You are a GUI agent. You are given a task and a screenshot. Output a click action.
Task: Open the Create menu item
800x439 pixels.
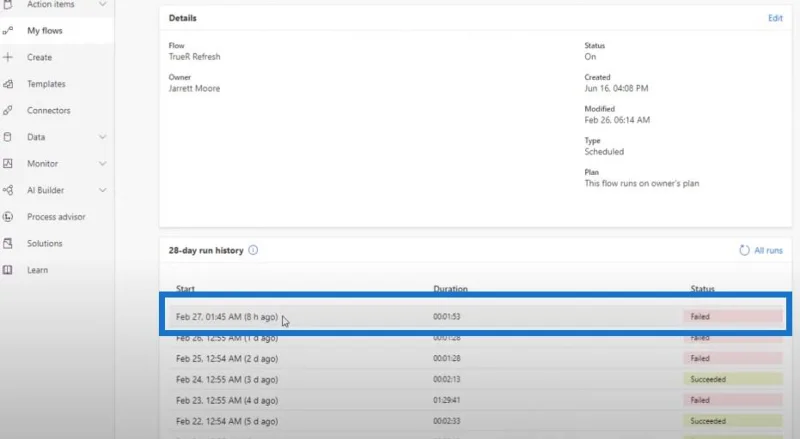39,57
